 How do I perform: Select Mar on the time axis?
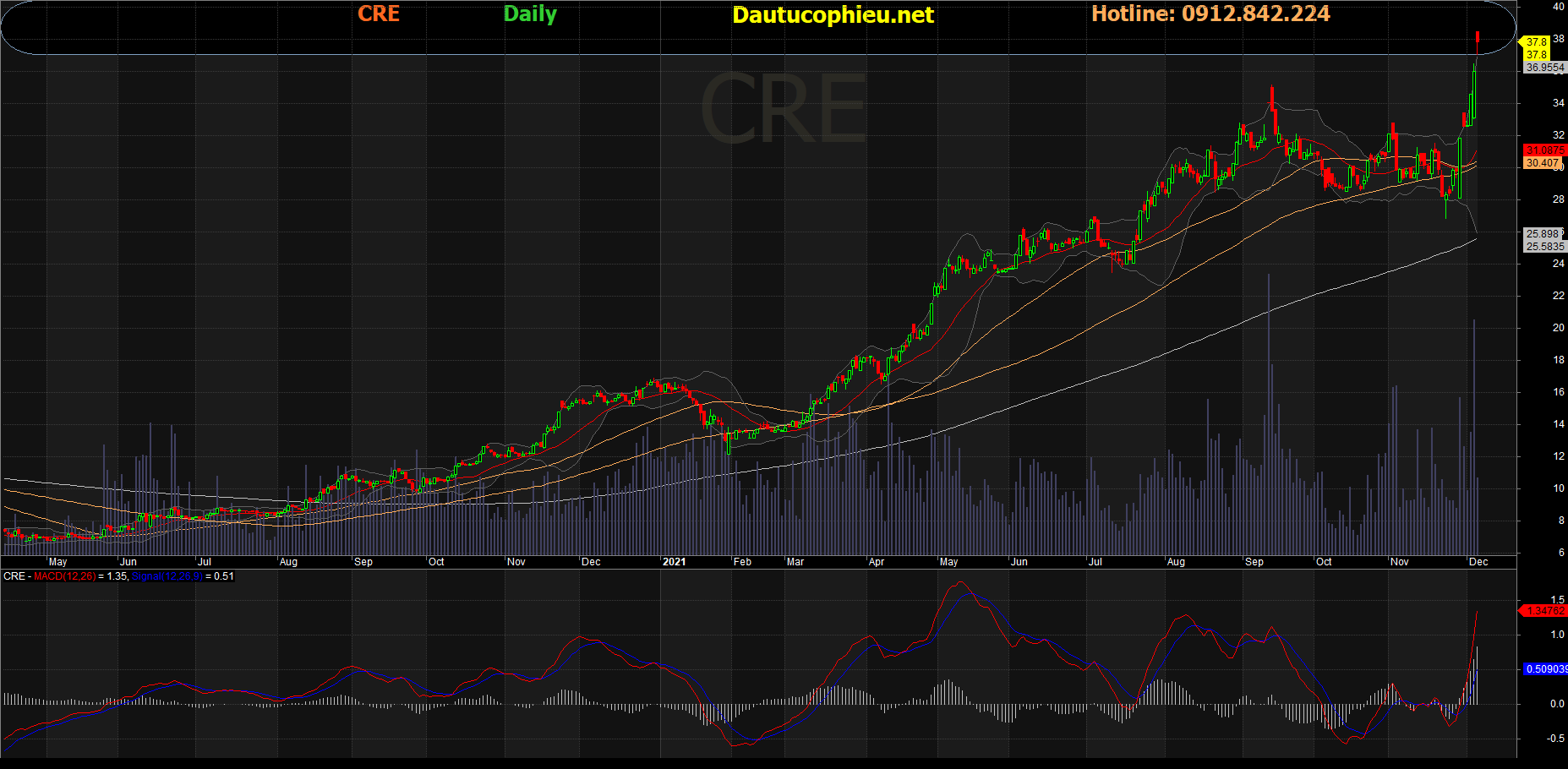click(x=795, y=562)
